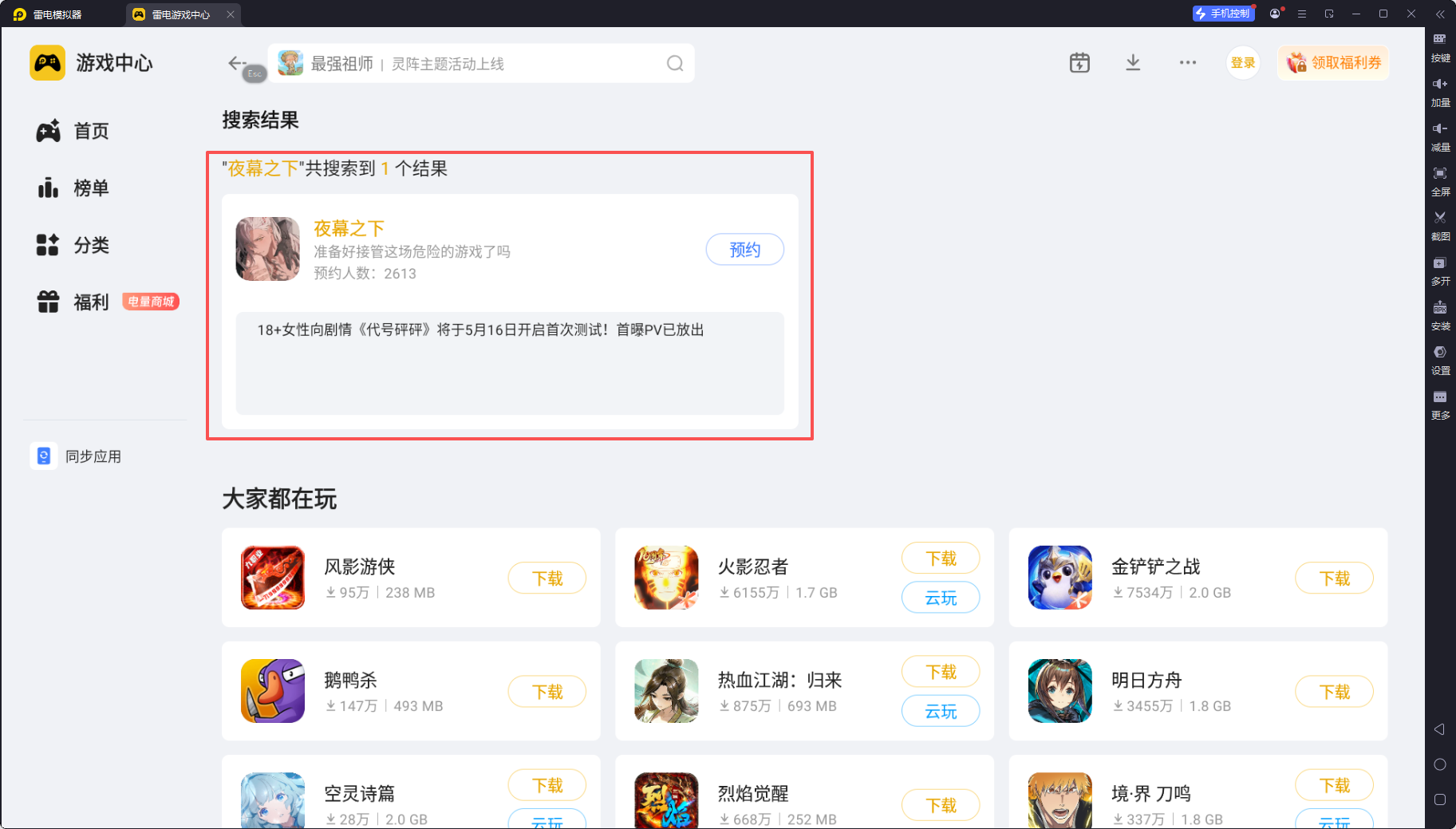Screen dimensions: 1456x829
Task: Click the 游戏中心 logo
Action: coord(91,63)
